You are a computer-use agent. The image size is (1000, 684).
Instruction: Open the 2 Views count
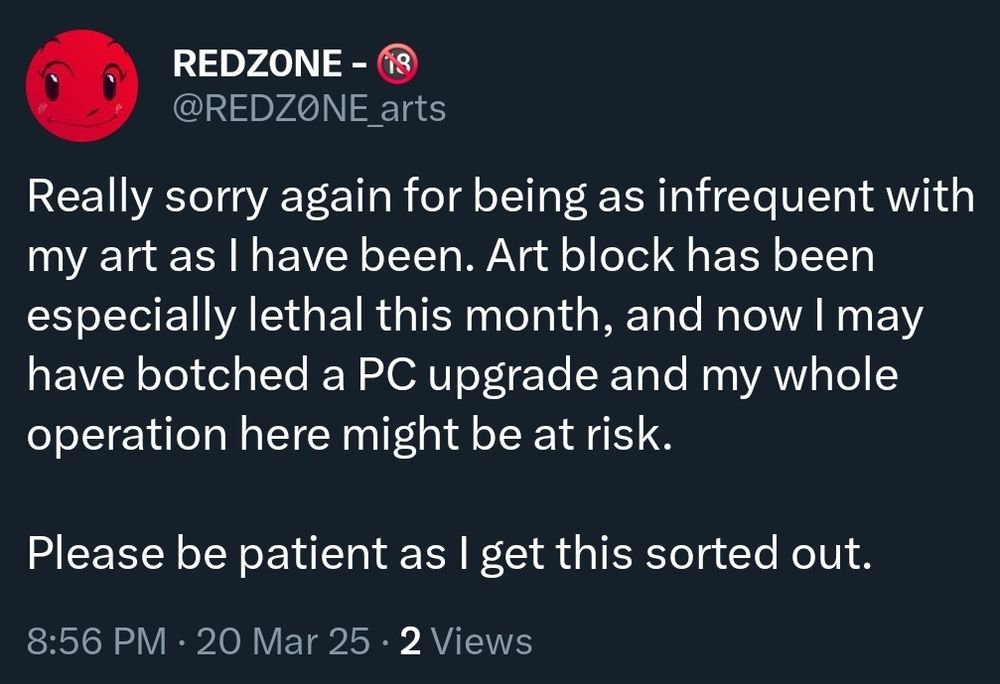465,641
